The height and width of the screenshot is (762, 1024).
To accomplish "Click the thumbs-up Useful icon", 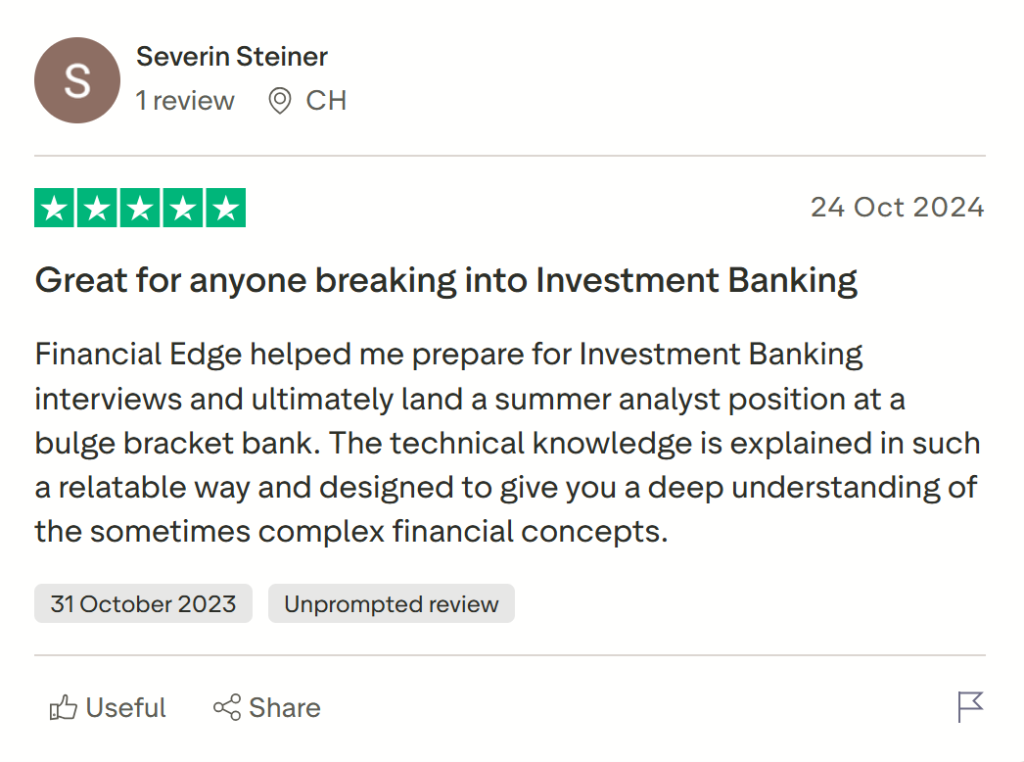I will point(64,708).
